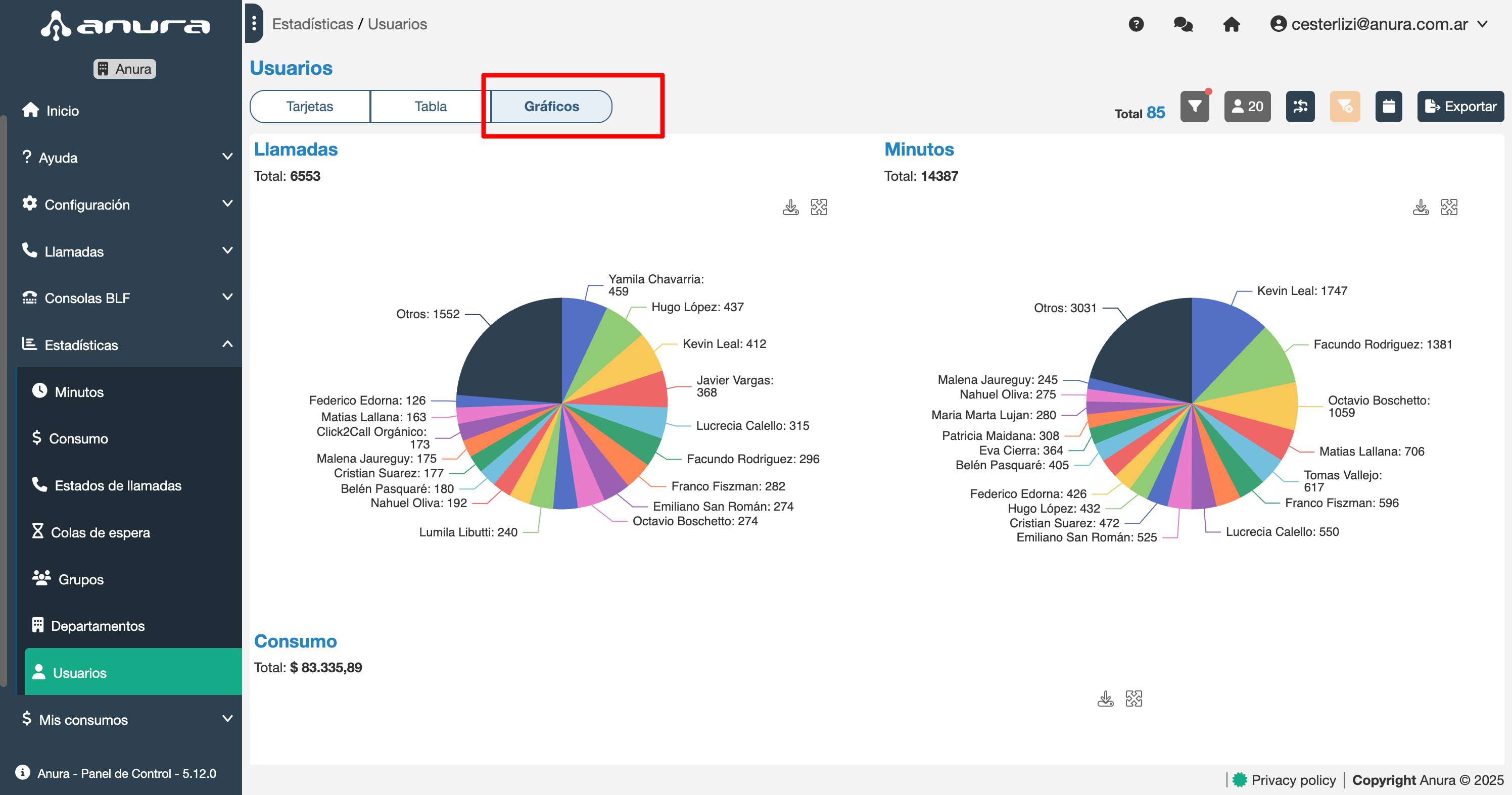Open the calendar date picker icon
Screen dimensions: 1512x795
click(x=1388, y=106)
